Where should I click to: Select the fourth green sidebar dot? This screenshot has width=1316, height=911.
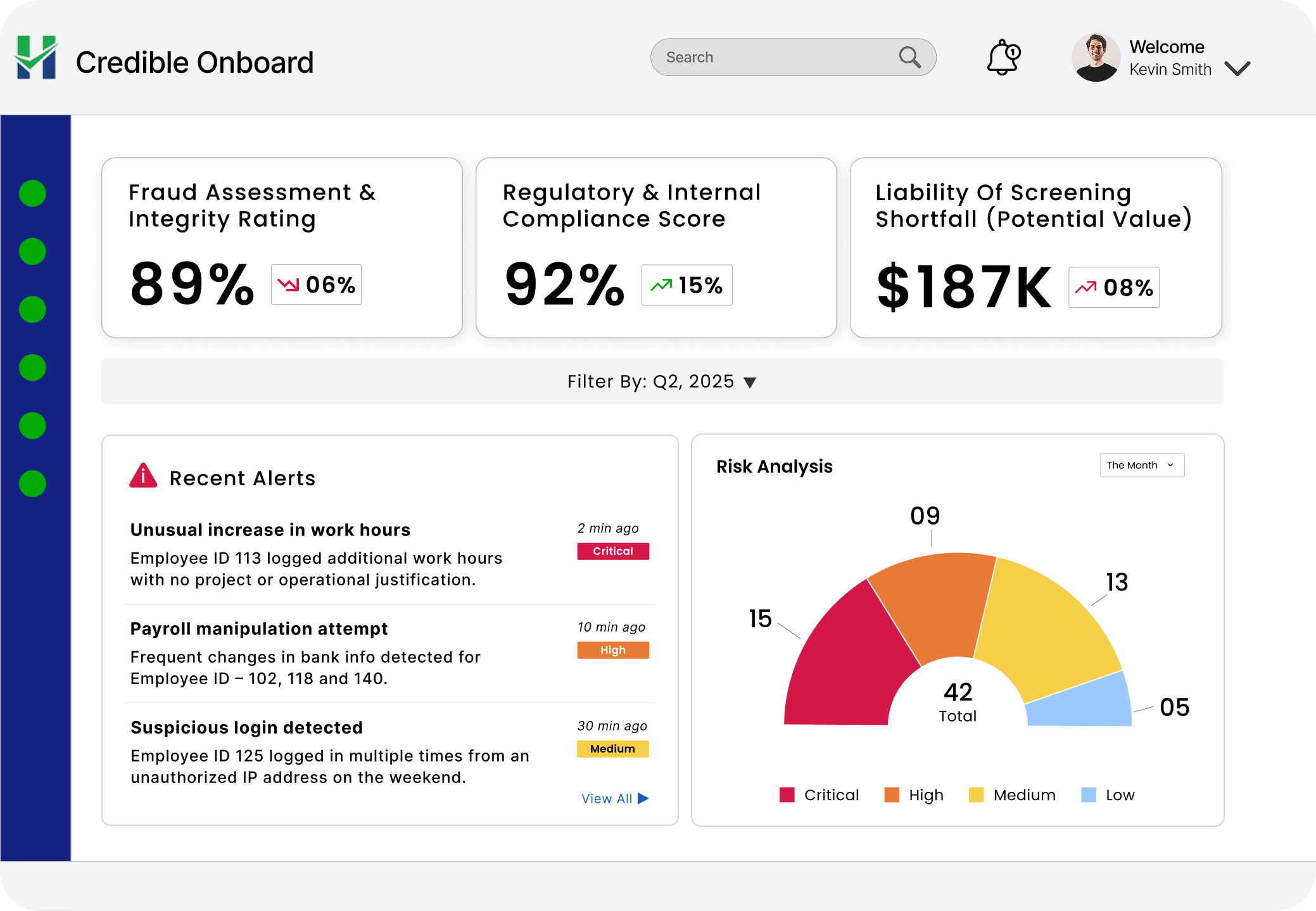pos(32,367)
